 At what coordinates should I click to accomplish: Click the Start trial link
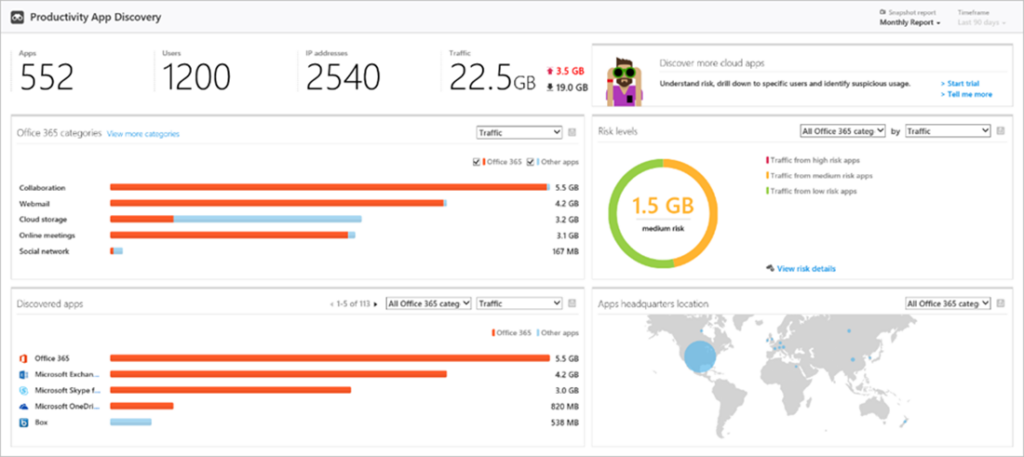coord(965,82)
